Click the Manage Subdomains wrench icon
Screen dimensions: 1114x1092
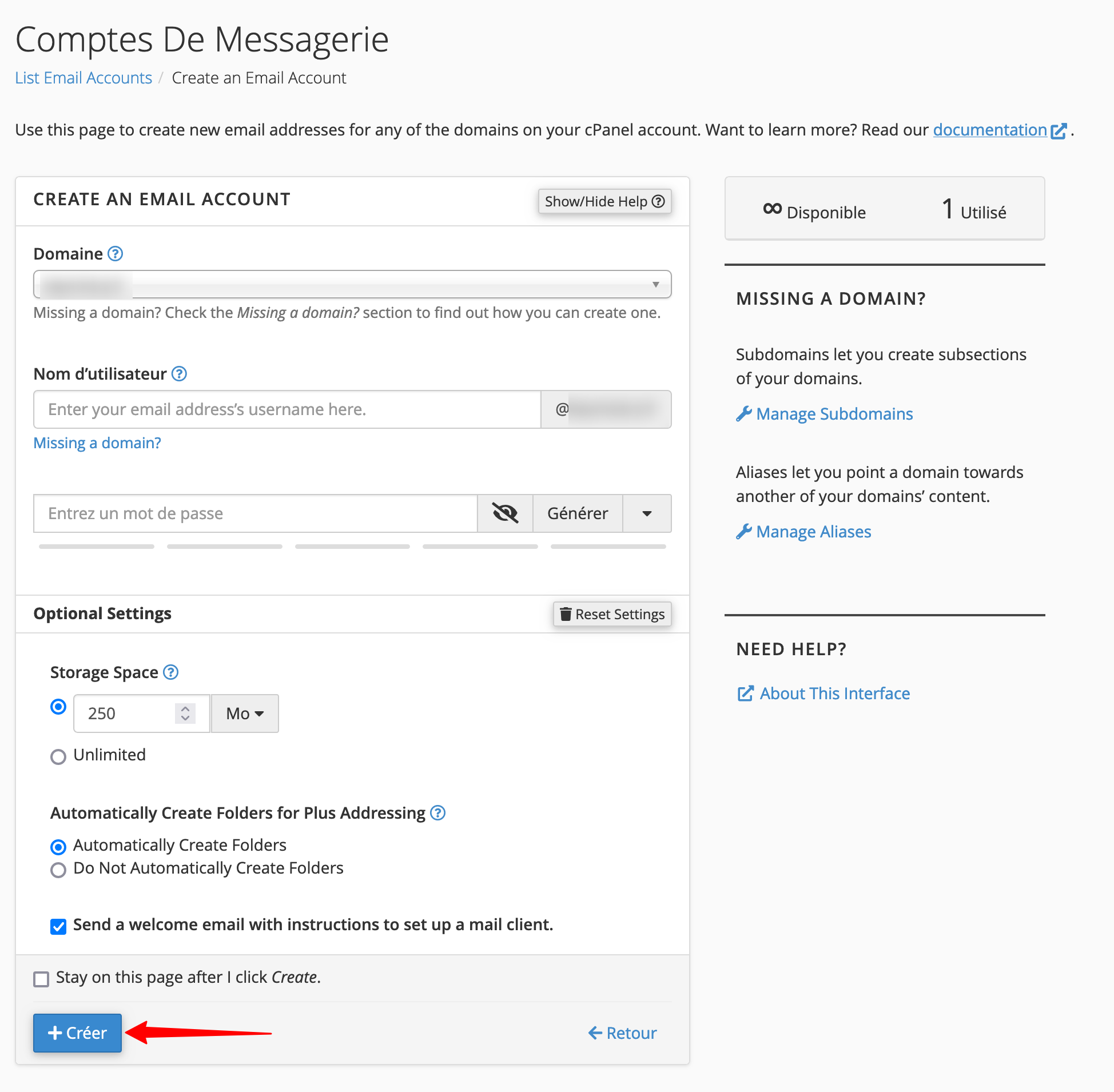tap(744, 413)
